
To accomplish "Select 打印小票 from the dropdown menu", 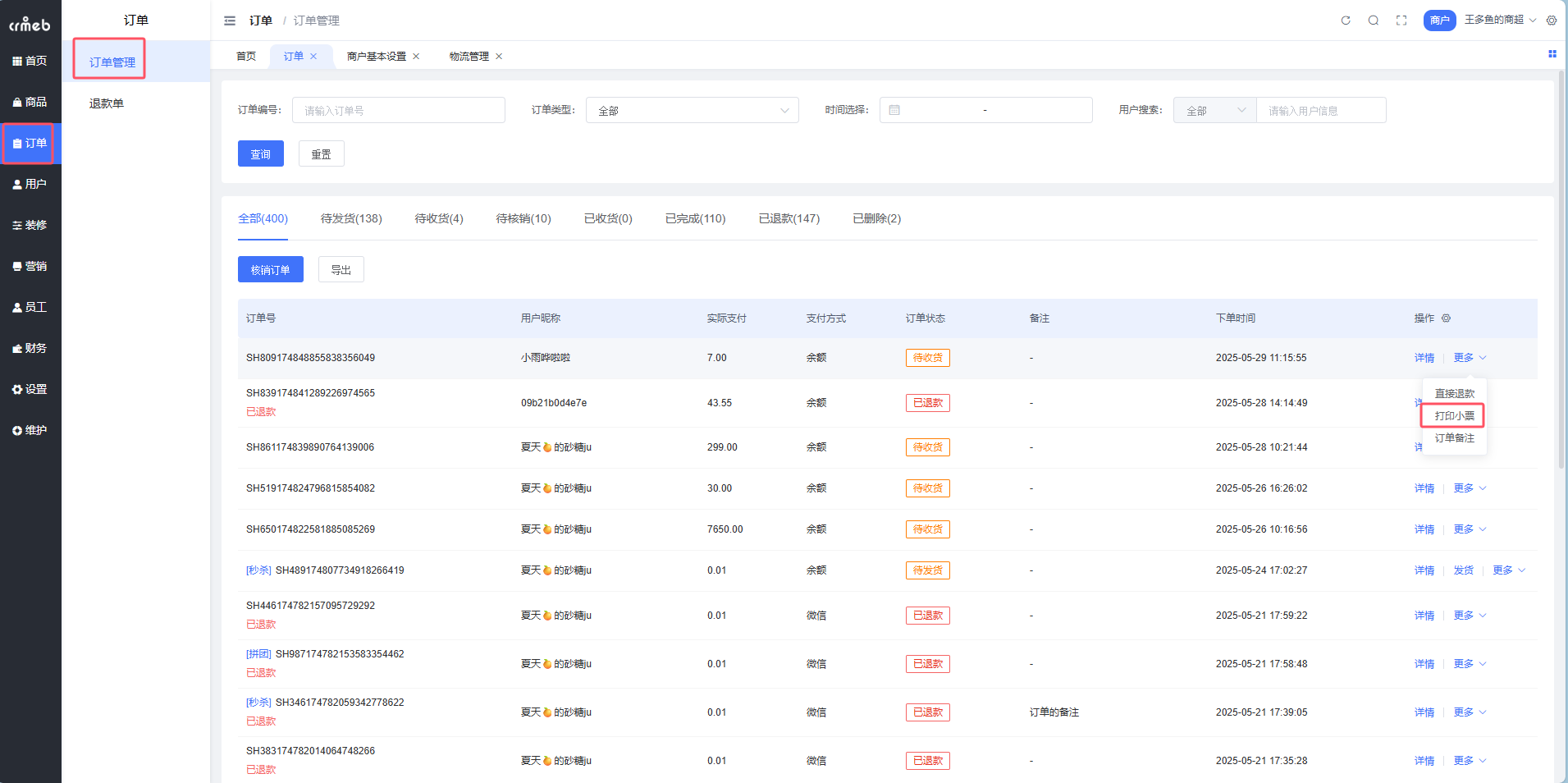I will click(x=1454, y=416).
